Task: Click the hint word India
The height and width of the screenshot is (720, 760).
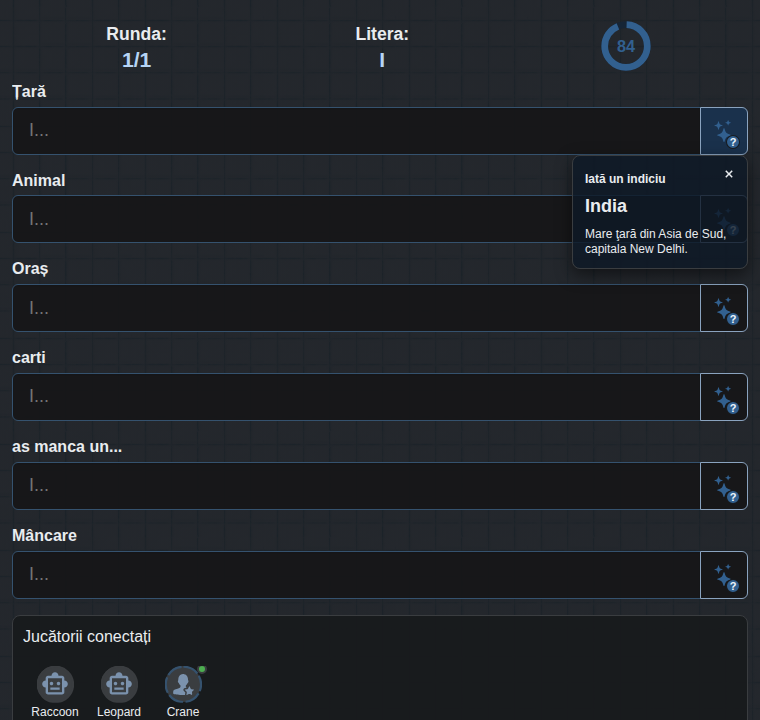Action: tap(606, 206)
